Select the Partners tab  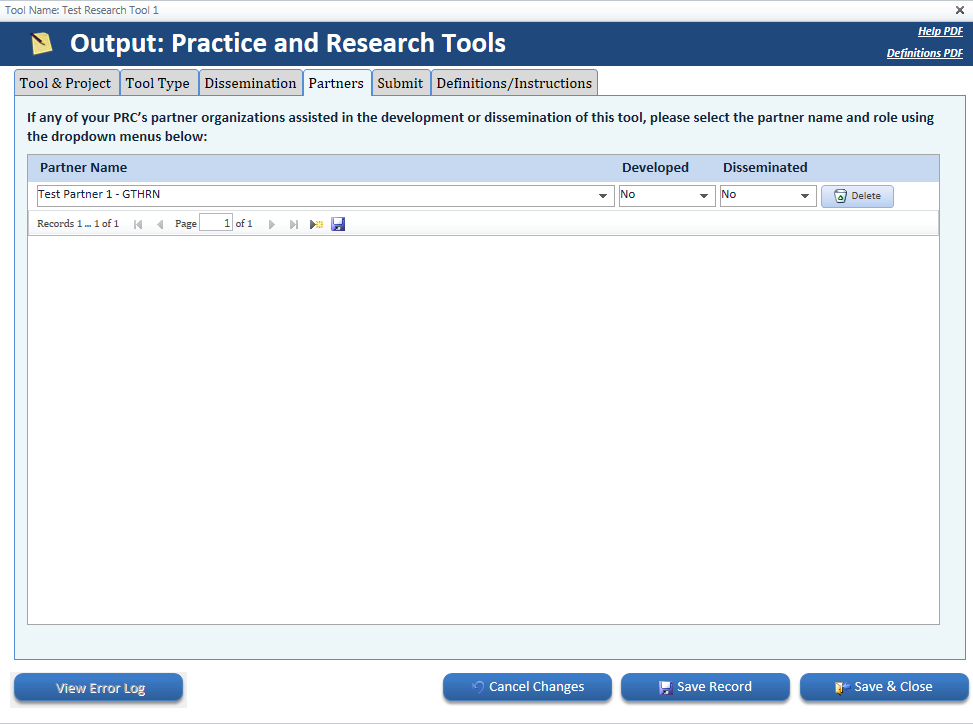pos(337,83)
